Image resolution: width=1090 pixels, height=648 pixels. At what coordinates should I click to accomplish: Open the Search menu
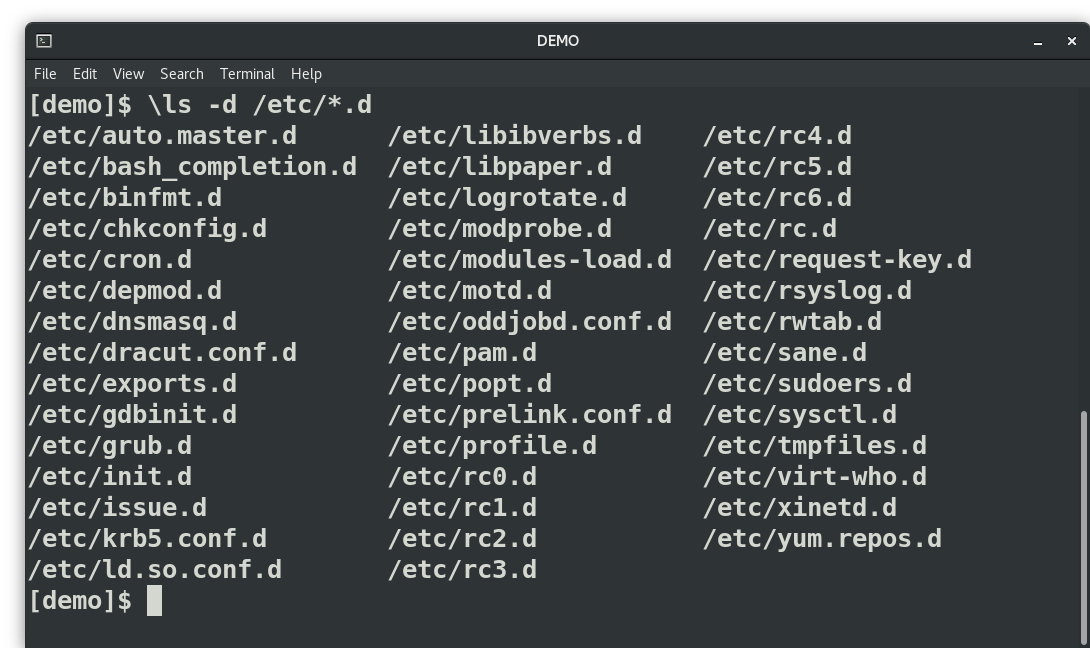pos(182,74)
